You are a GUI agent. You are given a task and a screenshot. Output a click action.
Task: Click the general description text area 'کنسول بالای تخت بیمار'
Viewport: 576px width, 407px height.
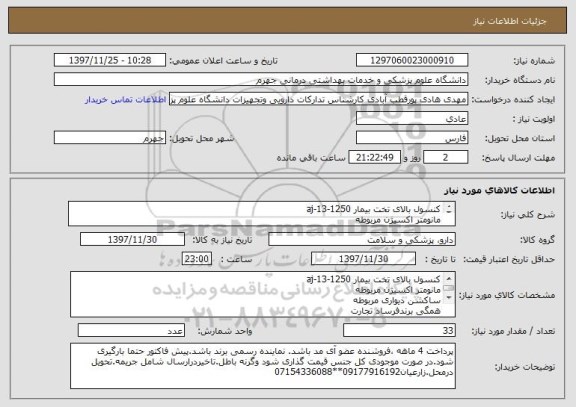tap(262, 214)
